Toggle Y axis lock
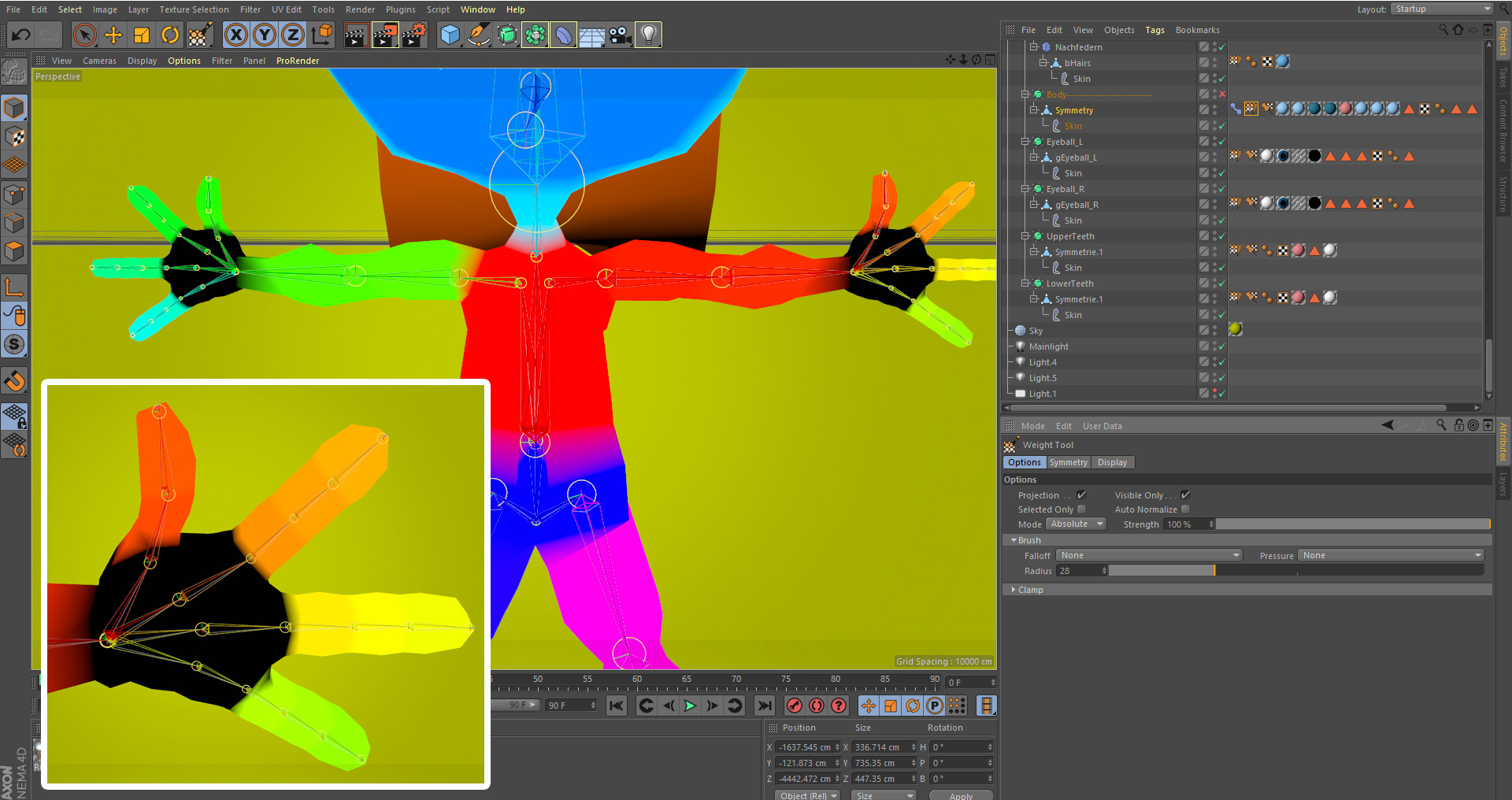This screenshot has width=1512, height=800. pyautogui.click(x=265, y=35)
